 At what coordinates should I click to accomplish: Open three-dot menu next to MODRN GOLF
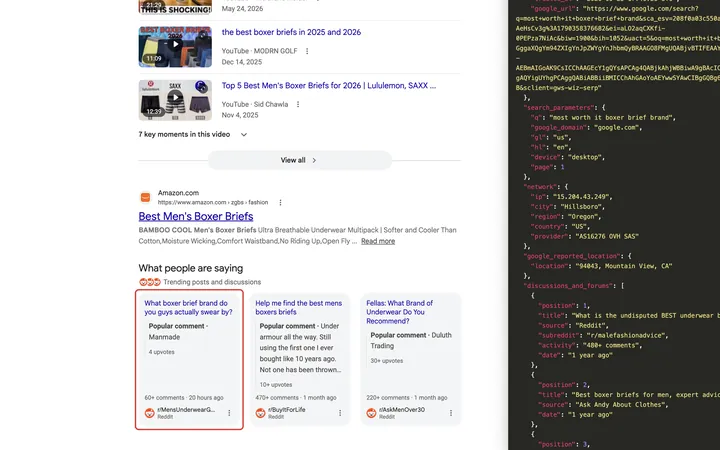(307, 51)
